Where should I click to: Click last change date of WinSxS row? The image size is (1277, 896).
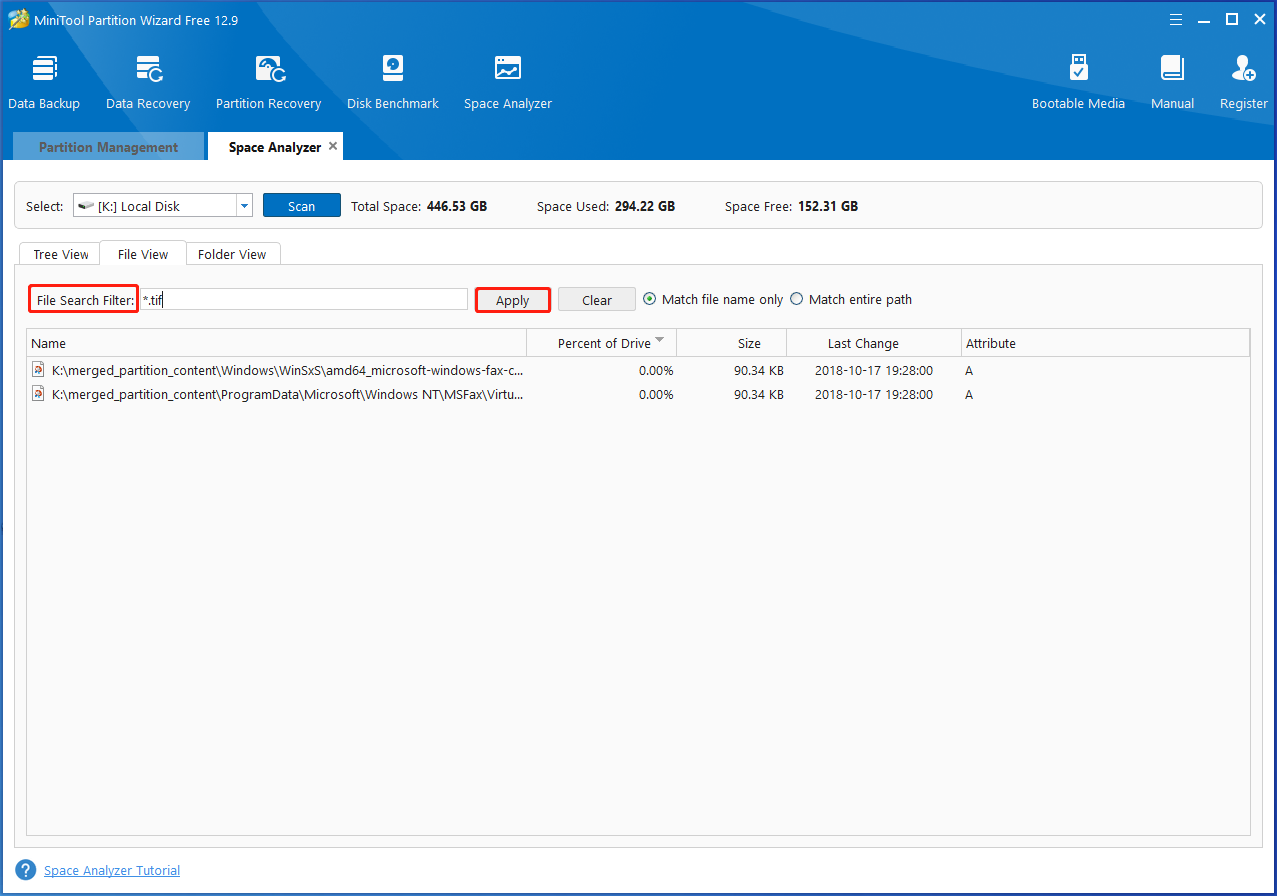click(x=874, y=370)
